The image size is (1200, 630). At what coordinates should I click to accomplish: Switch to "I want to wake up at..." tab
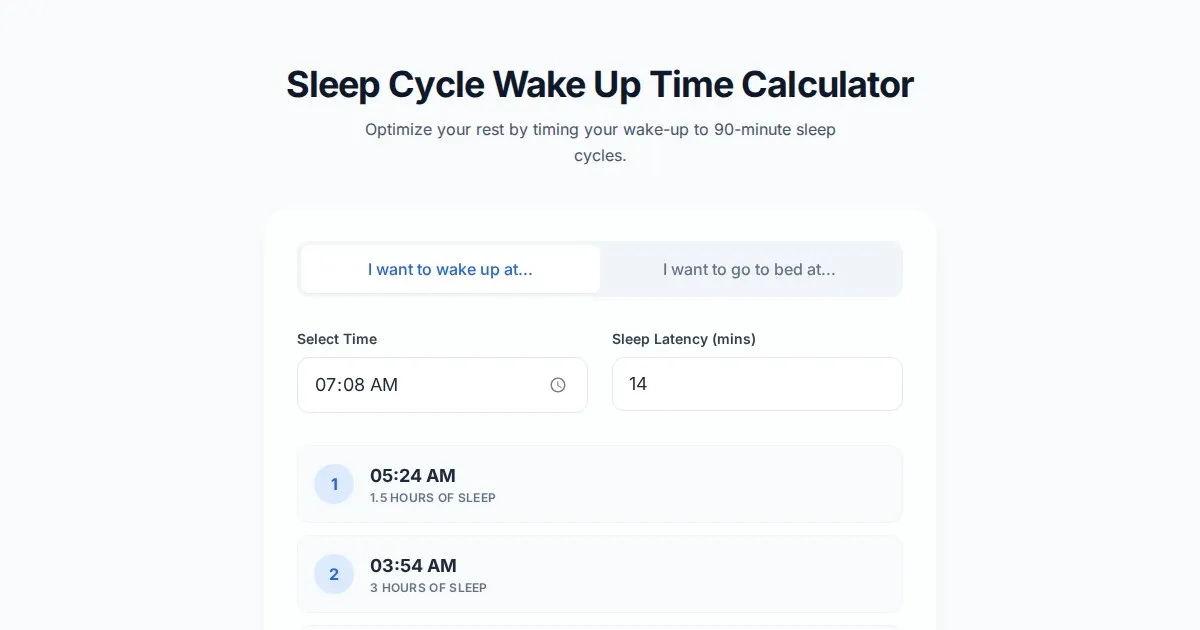pyautogui.click(x=450, y=269)
